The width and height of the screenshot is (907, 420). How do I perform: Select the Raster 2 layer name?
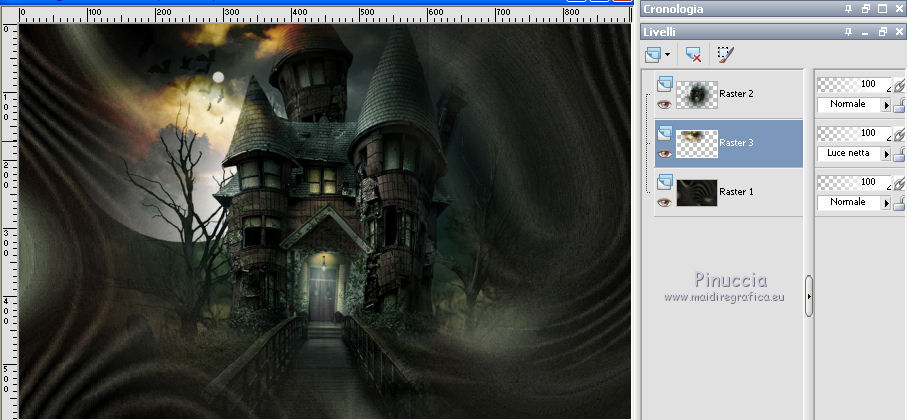click(736, 93)
